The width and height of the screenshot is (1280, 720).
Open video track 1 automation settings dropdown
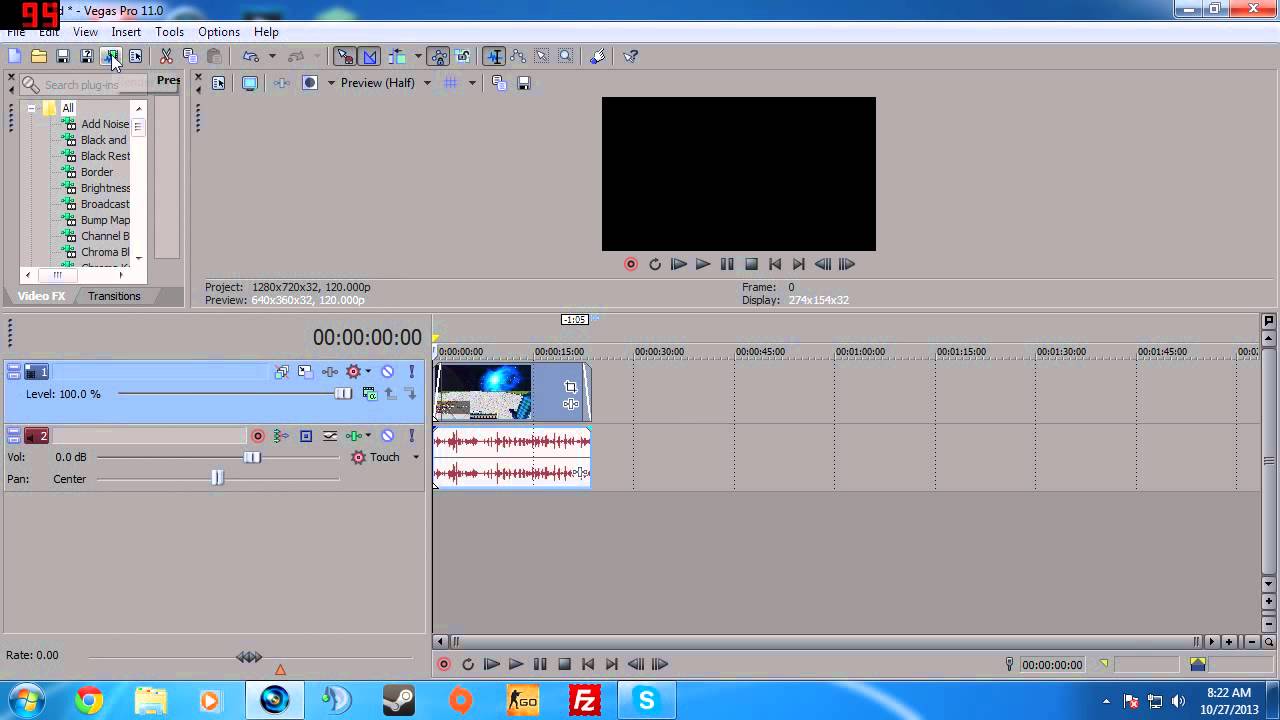click(x=368, y=372)
